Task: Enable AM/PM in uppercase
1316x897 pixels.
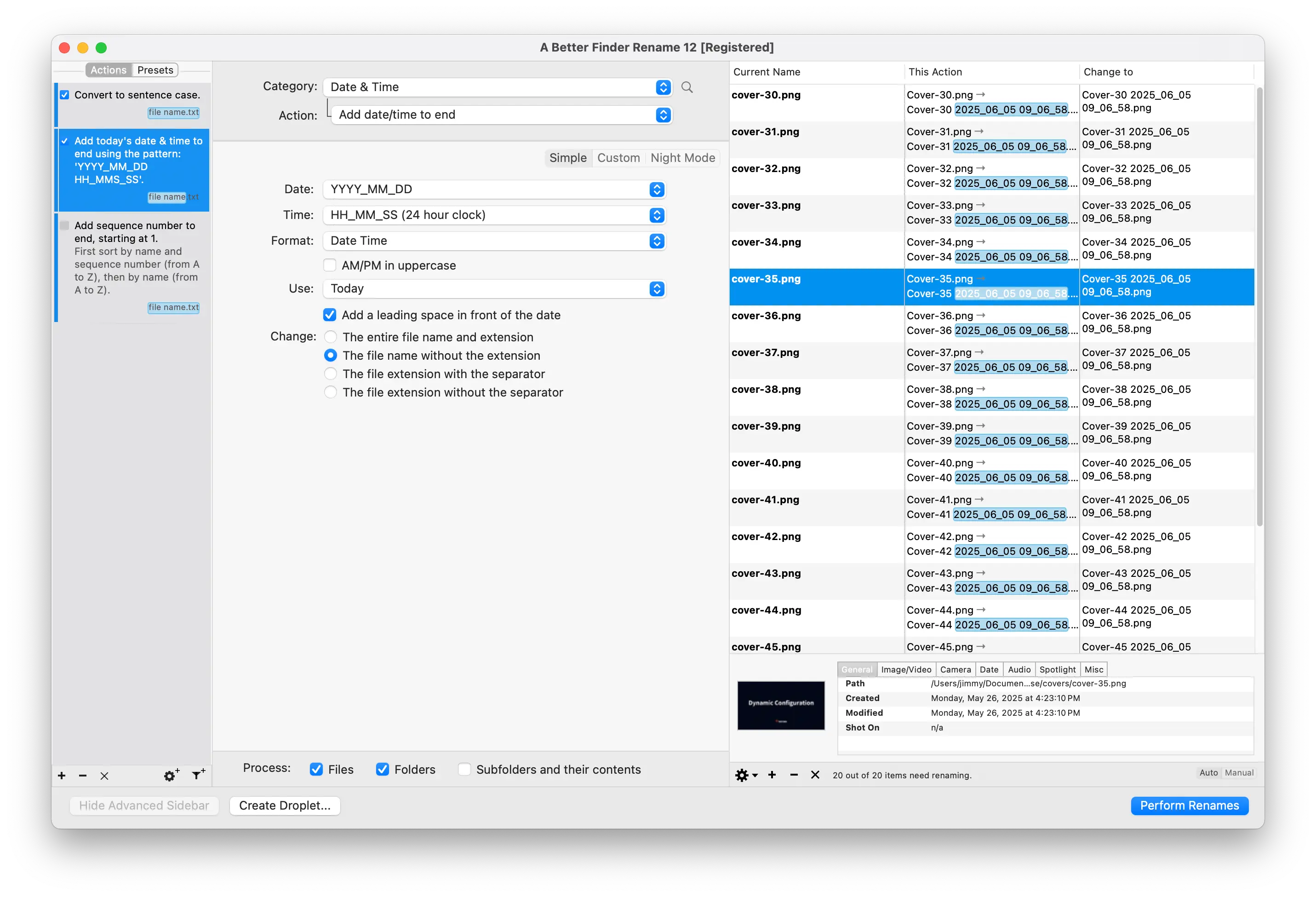Action: click(330, 265)
